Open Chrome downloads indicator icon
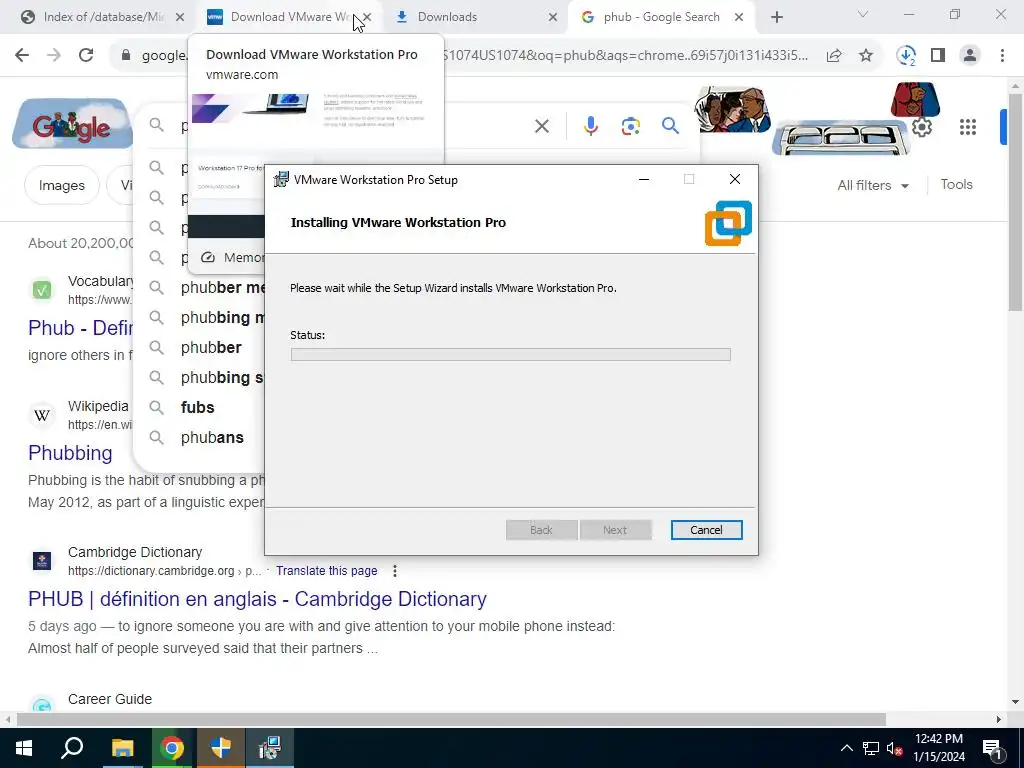 906,56
